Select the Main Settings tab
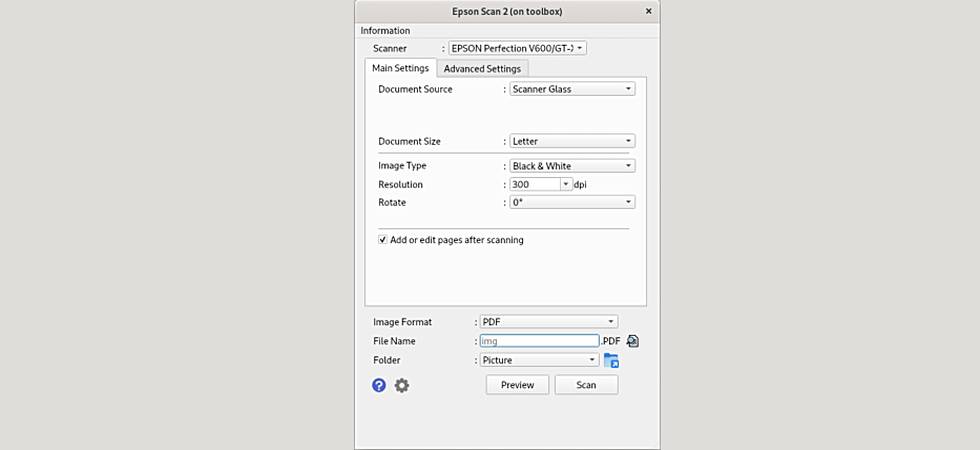Screen dimensions: 980x450 tap(400, 69)
